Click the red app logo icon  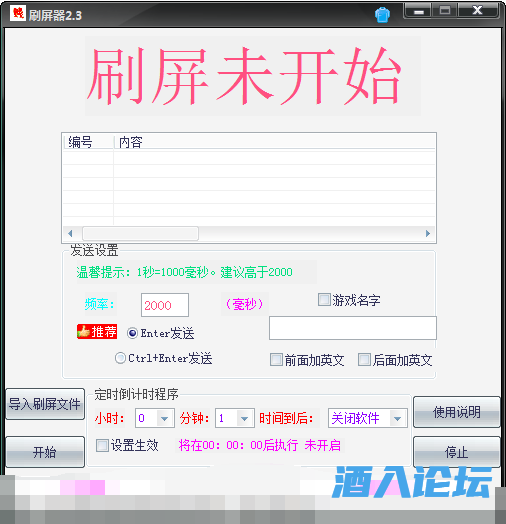pos(17,14)
